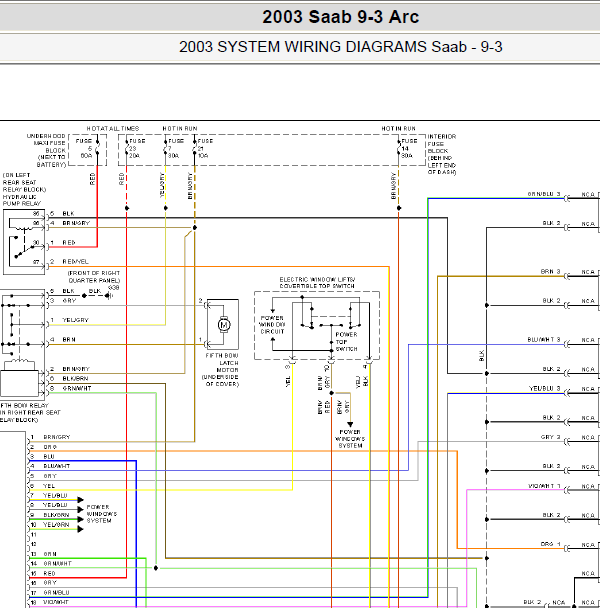Click the Power Top Switch label
600x608 pixels.
tap(346, 342)
